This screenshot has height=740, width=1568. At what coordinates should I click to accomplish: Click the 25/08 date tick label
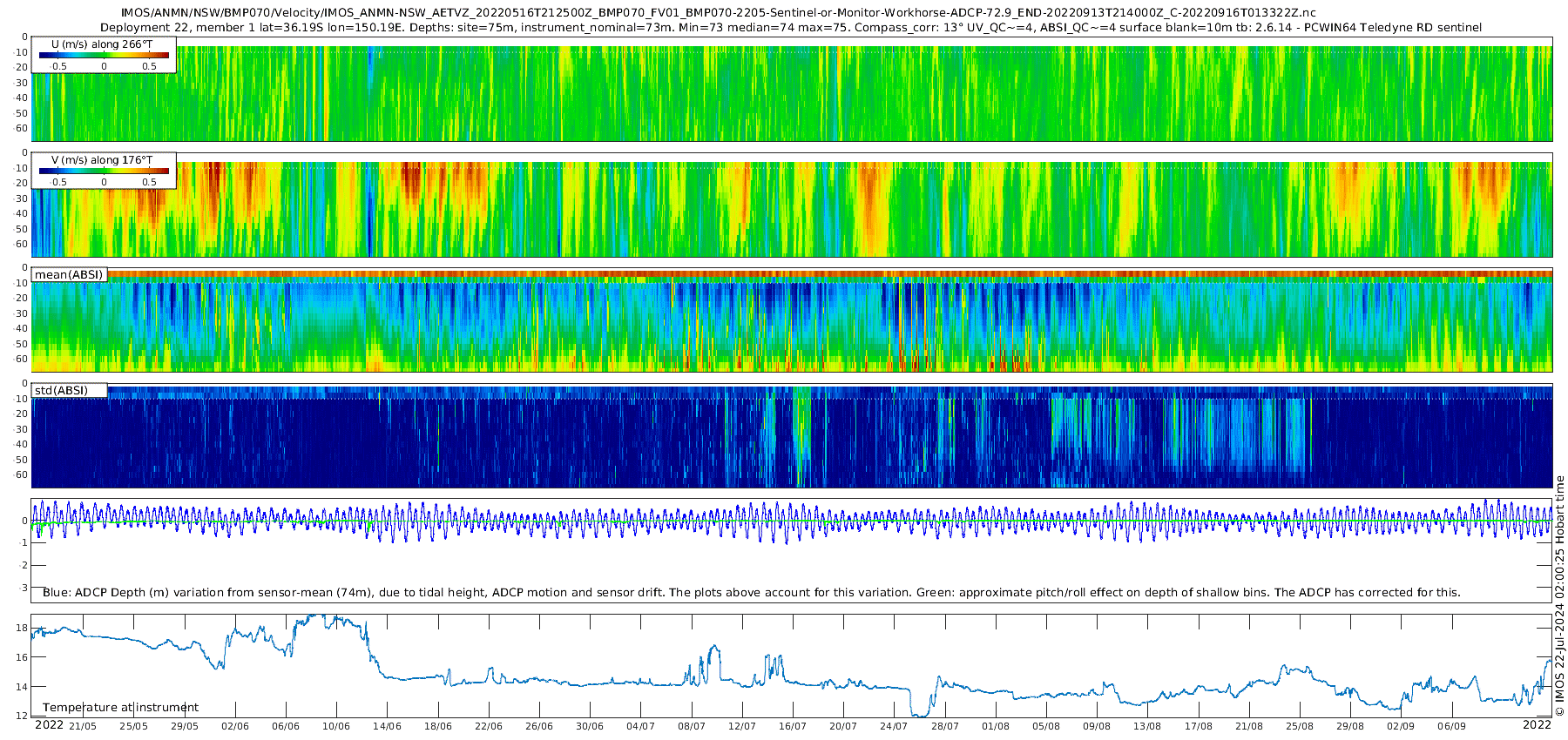click(1300, 726)
